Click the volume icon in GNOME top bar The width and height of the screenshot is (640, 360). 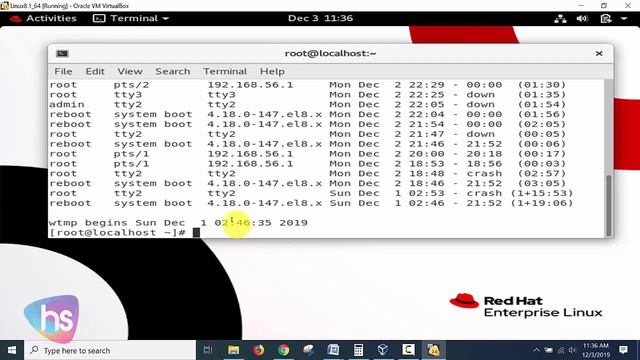(x=582, y=19)
